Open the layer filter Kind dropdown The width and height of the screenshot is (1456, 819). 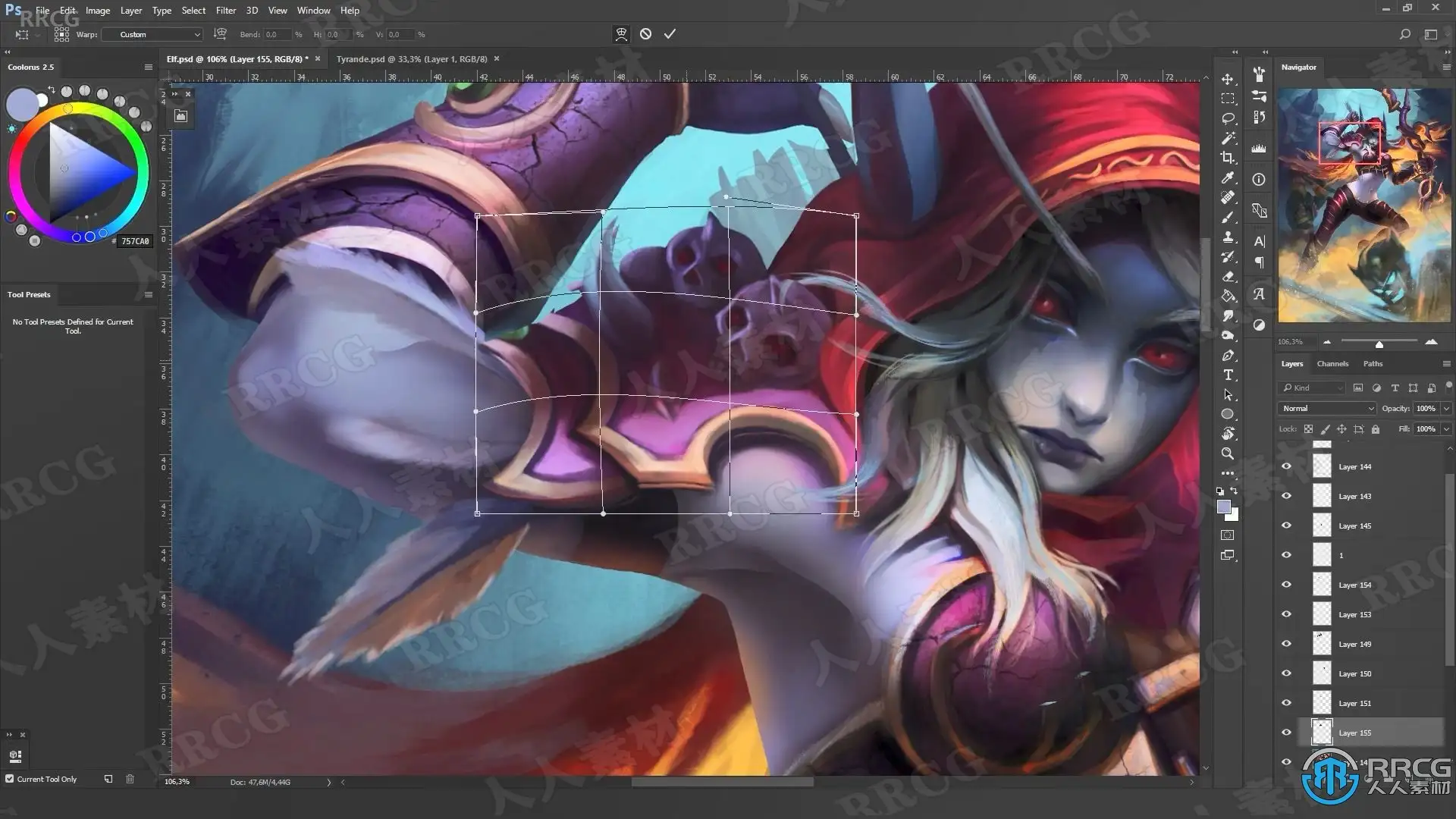(1312, 388)
